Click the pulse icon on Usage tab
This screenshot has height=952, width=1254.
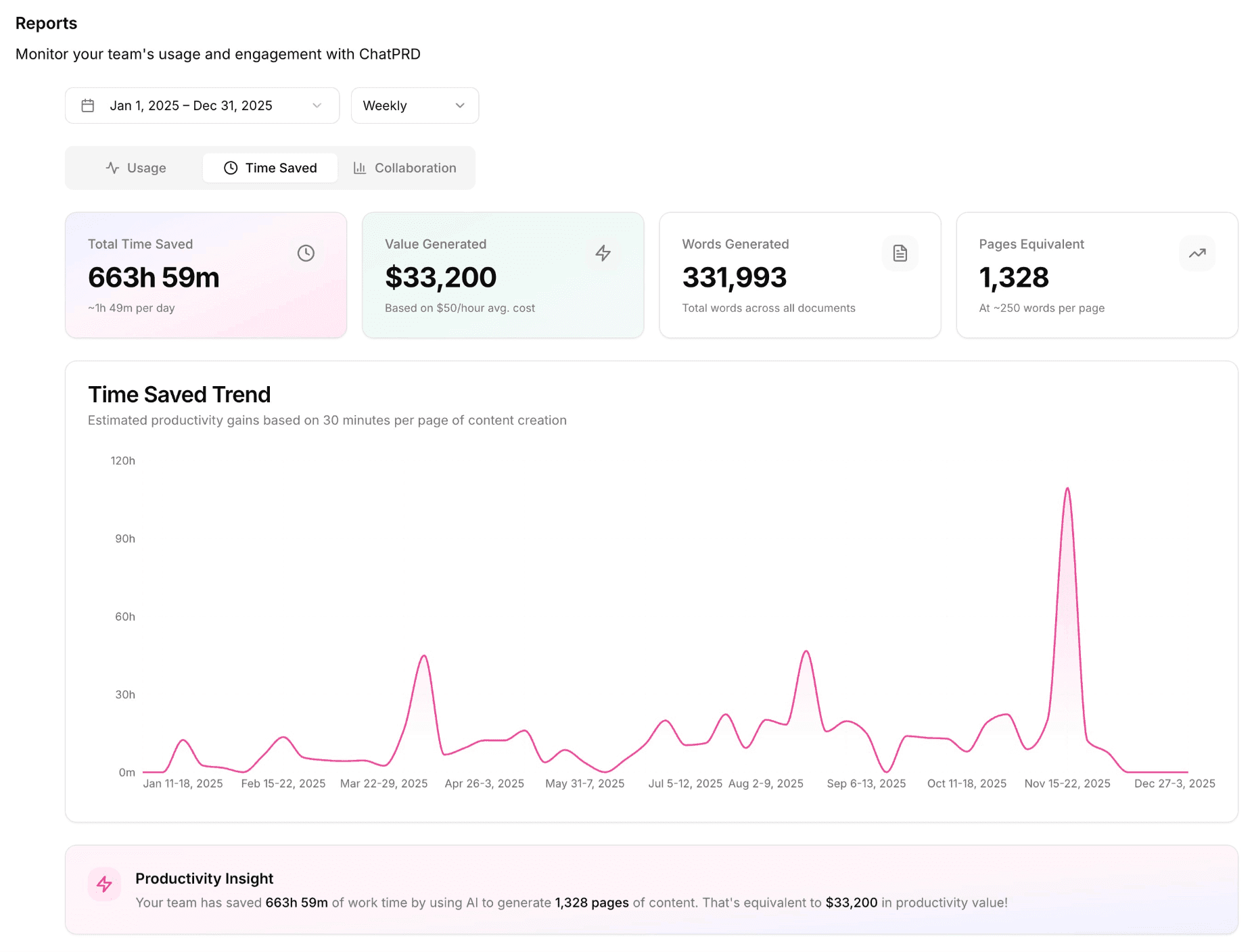point(112,168)
